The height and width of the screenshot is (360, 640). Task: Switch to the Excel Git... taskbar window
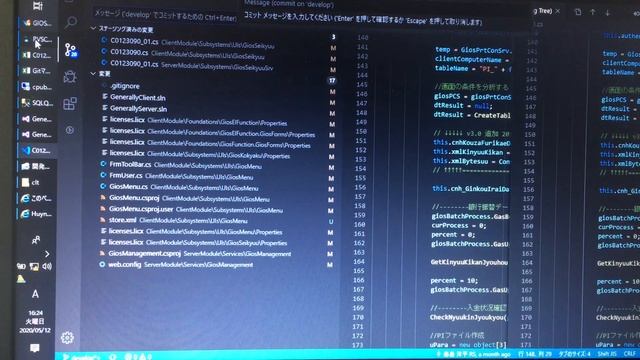(x=38, y=71)
